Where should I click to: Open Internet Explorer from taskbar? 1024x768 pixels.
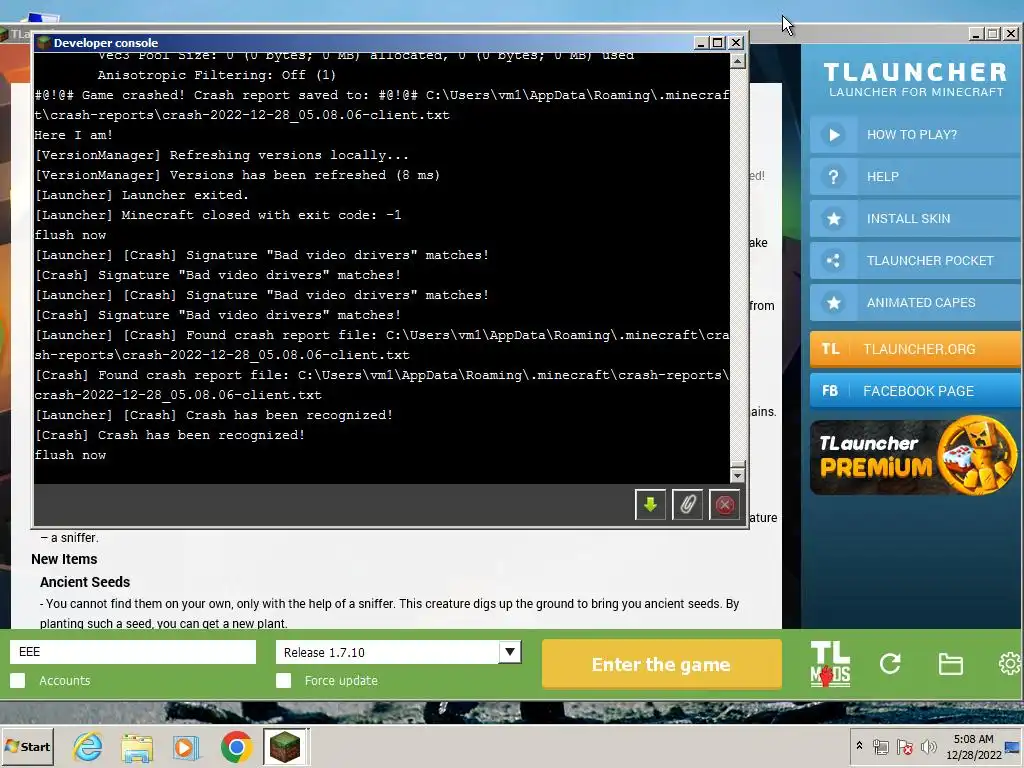(88, 747)
